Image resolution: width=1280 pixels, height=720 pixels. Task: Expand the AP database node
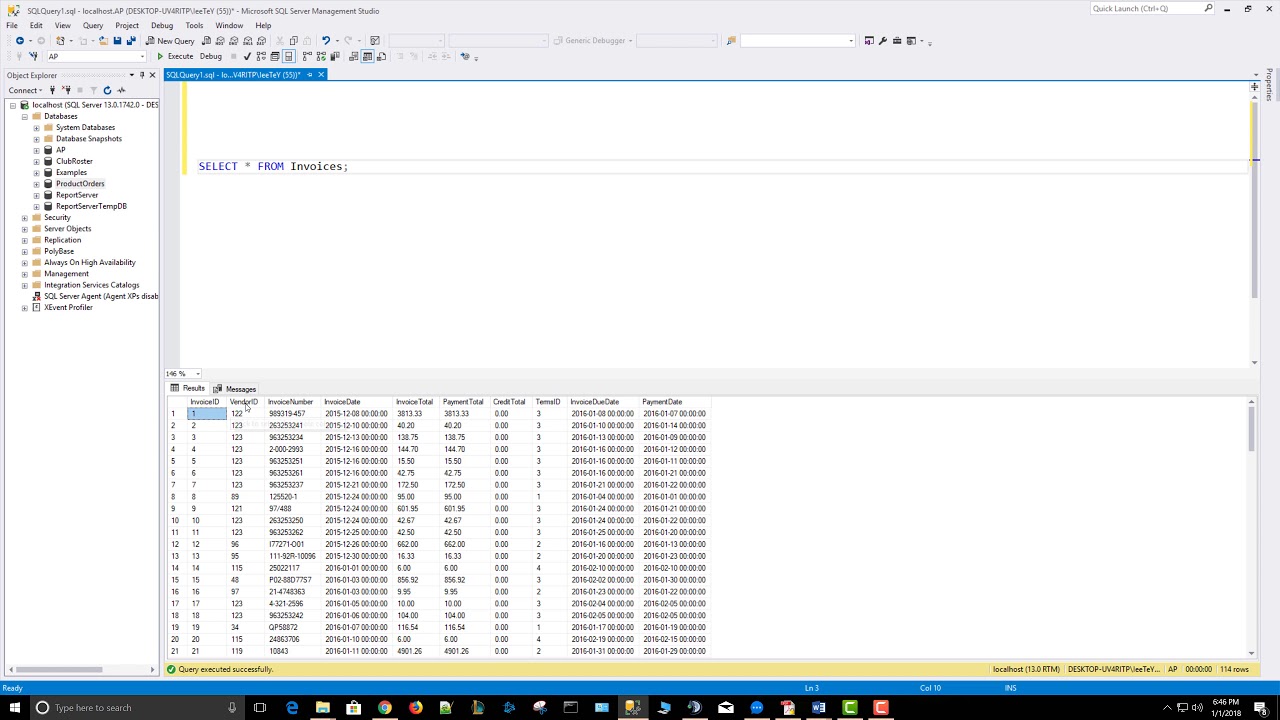(x=37, y=150)
